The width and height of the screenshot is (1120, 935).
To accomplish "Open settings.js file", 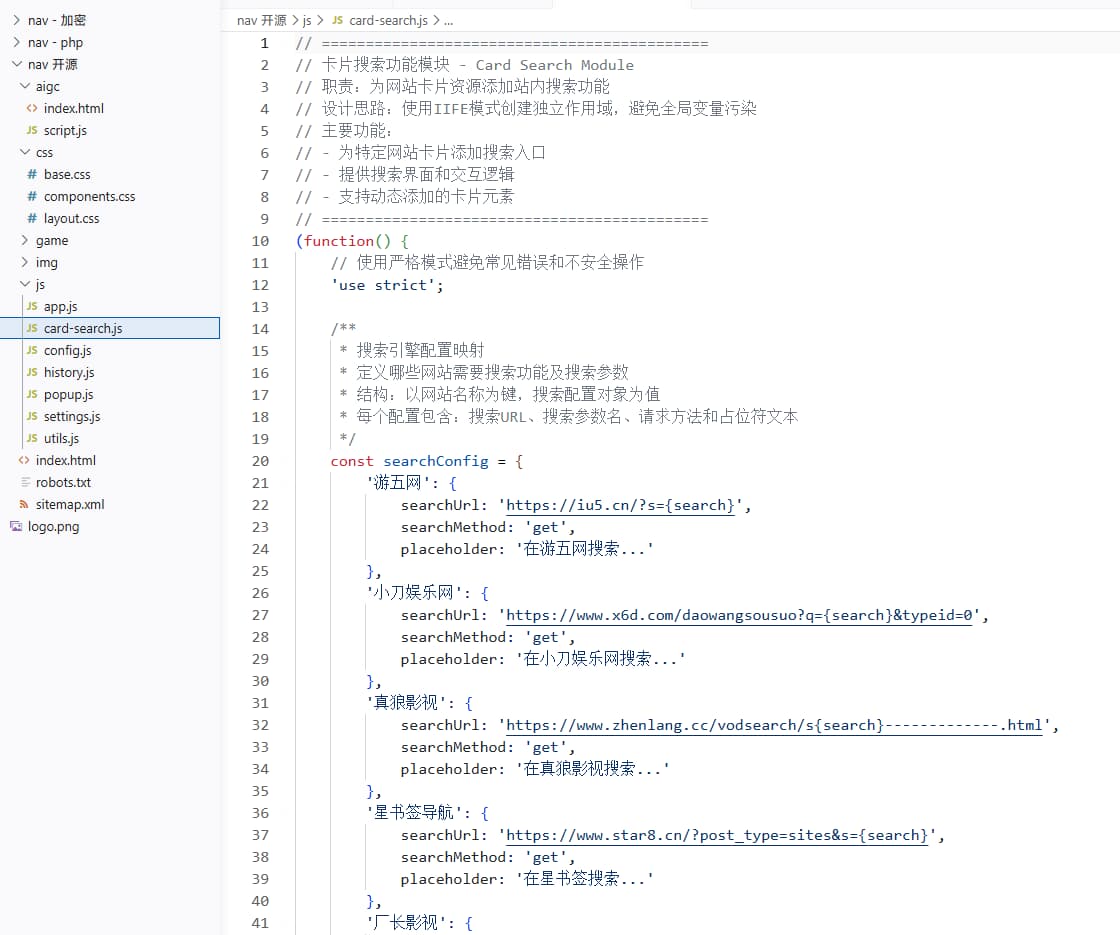I will click(72, 416).
